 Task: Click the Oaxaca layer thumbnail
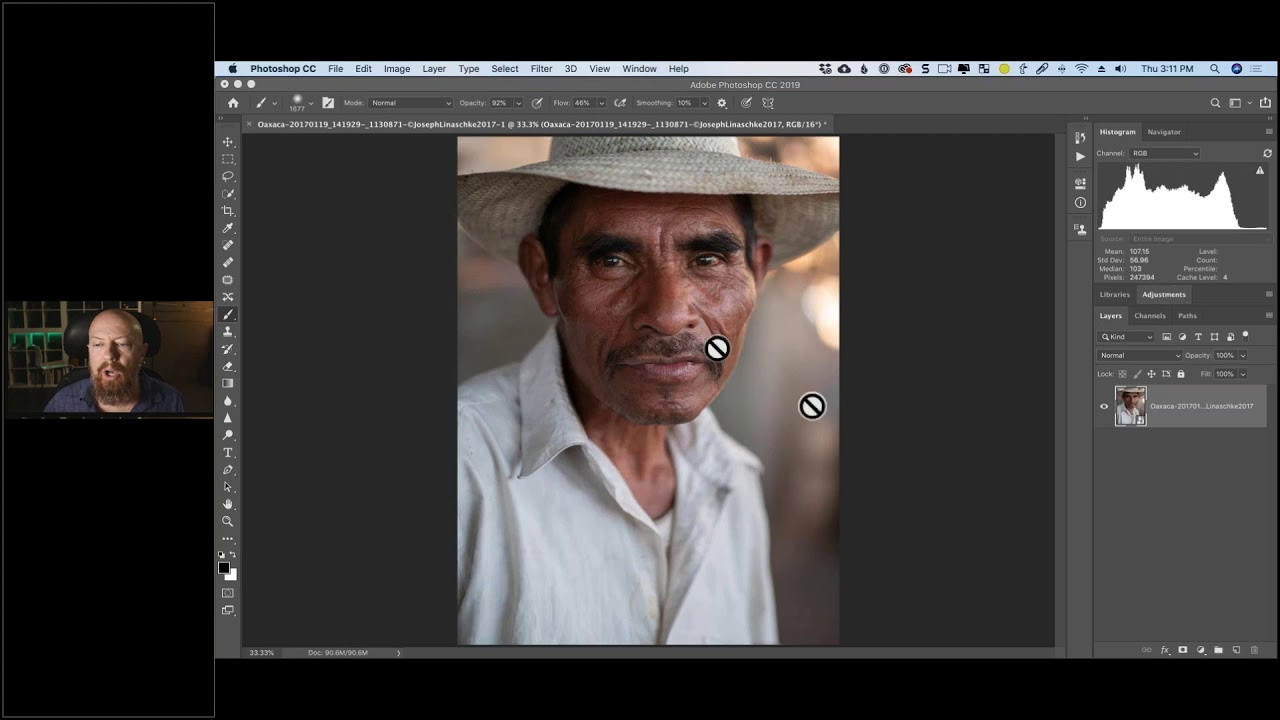(1131, 406)
